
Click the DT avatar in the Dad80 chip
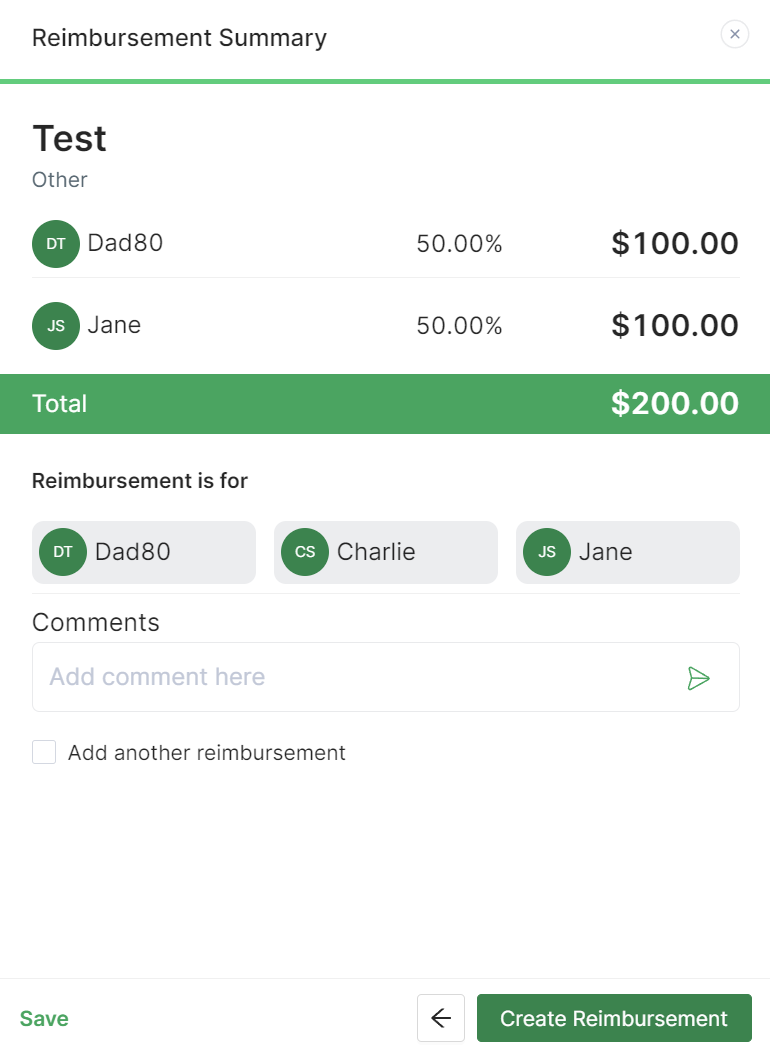(x=63, y=552)
